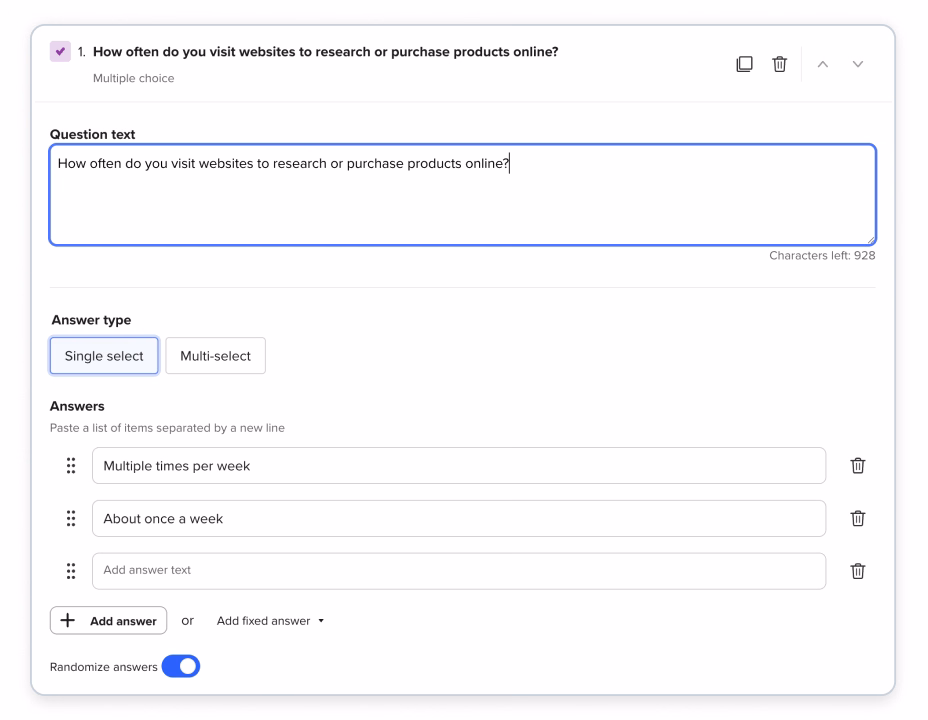The width and height of the screenshot is (928, 720).
Task: Click the purple multiple choice checkmark icon
Action: 60,52
